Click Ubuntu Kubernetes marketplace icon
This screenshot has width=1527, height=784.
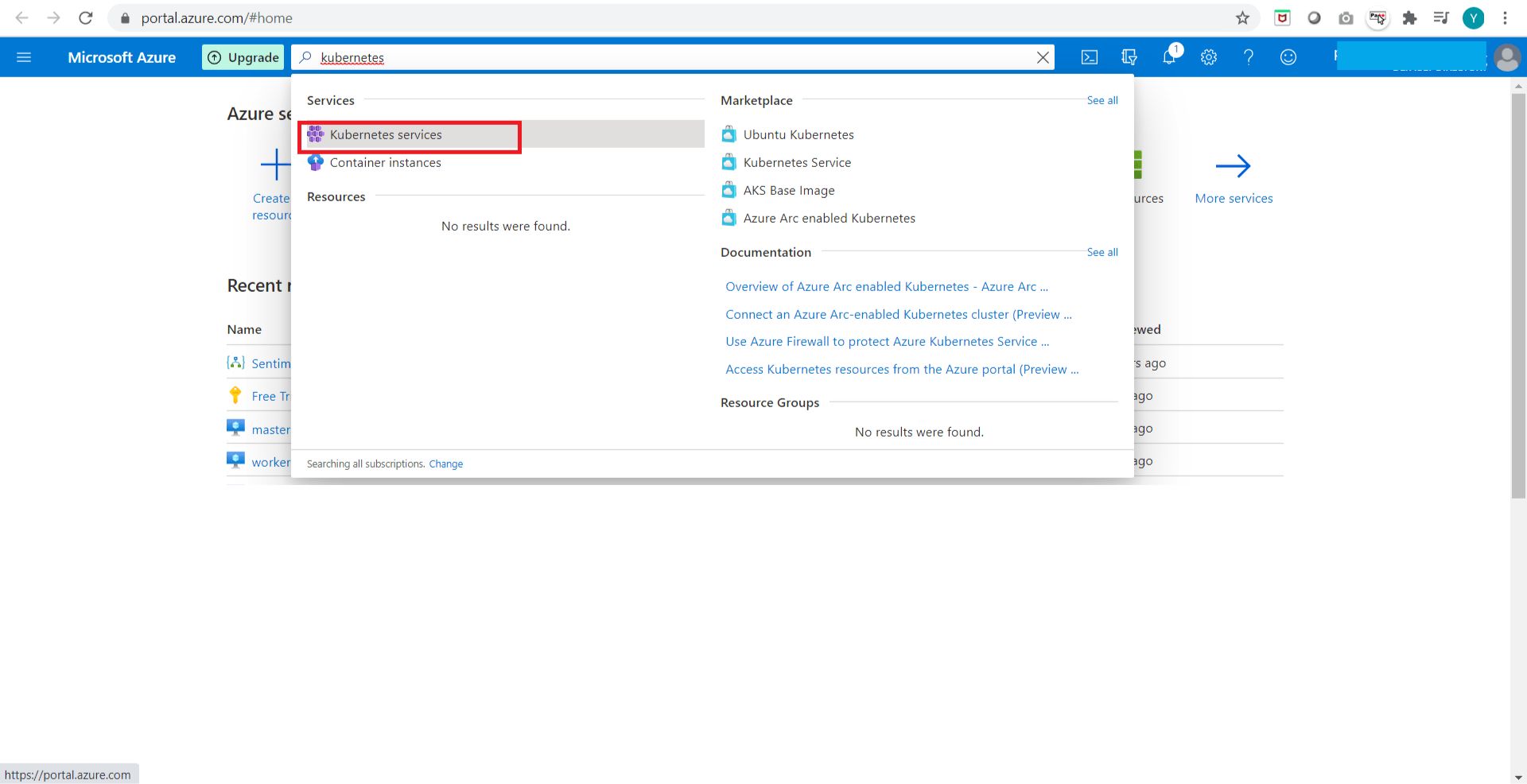click(x=729, y=134)
